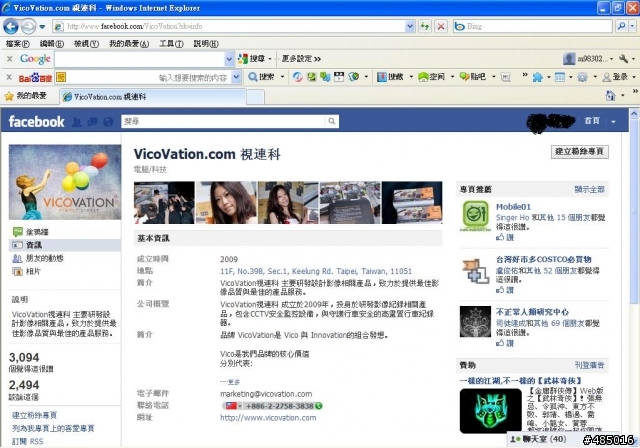Click 刊登廣告 in the 贊助 section
Image resolution: width=640 pixels, height=448 pixels.
pos(589,365)
